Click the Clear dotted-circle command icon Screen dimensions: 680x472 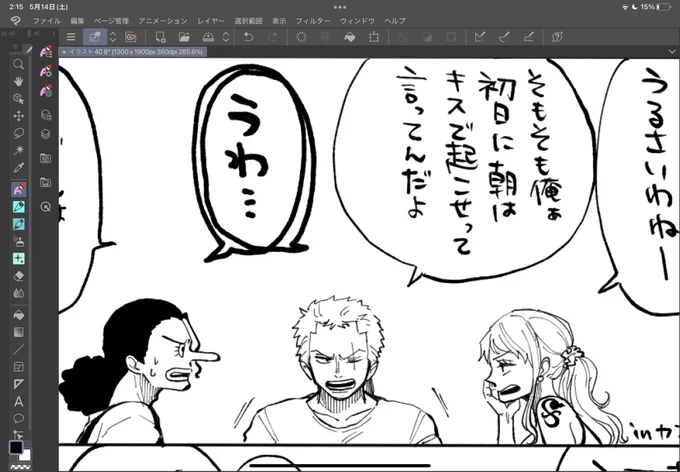tap(301, 37)
